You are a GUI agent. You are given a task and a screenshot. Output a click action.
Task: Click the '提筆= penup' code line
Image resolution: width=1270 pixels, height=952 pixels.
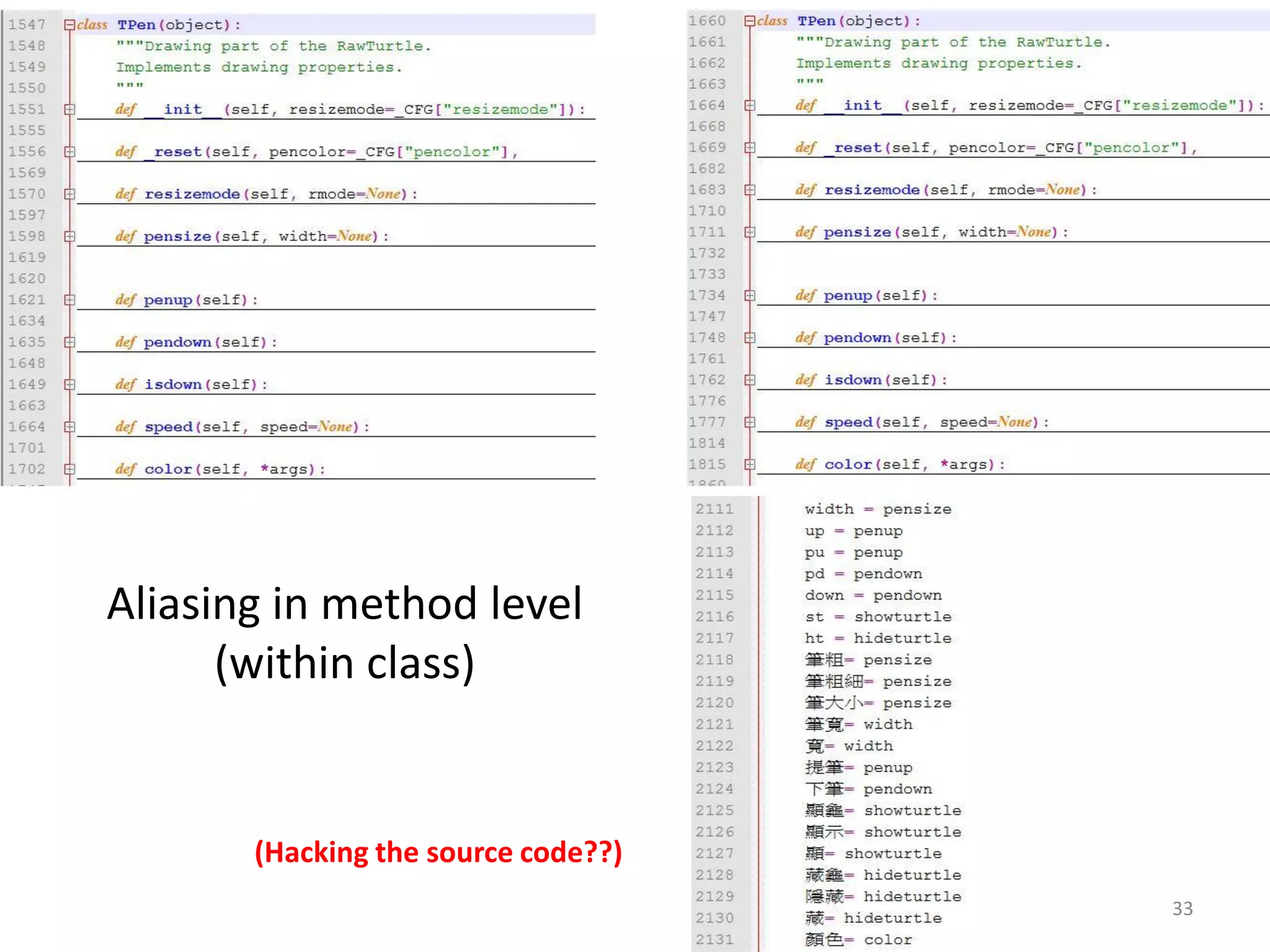pyautogui.click(x=859, y=768)
